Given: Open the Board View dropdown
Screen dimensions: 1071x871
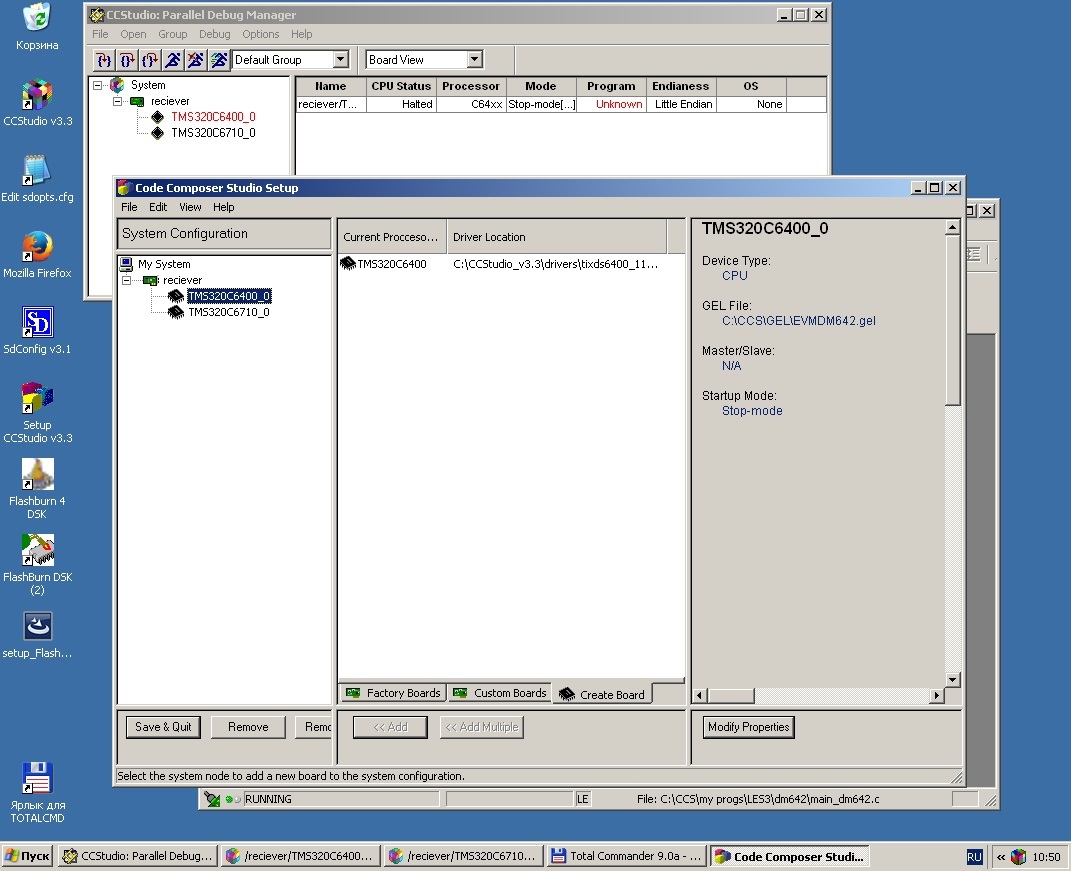Looking at the screenshot, I should pyautogui.click(x=474, y=59).
